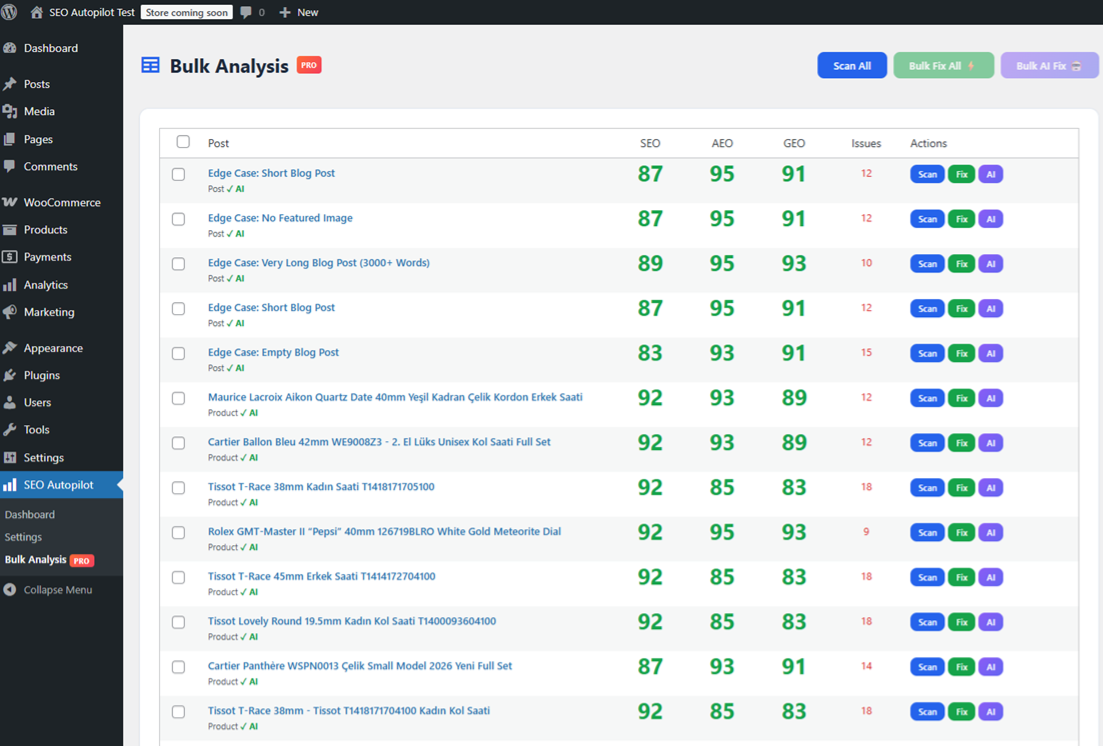Open the WordPress logo menu
This screenshot has height=746, width=1103.
pos(10,12)
